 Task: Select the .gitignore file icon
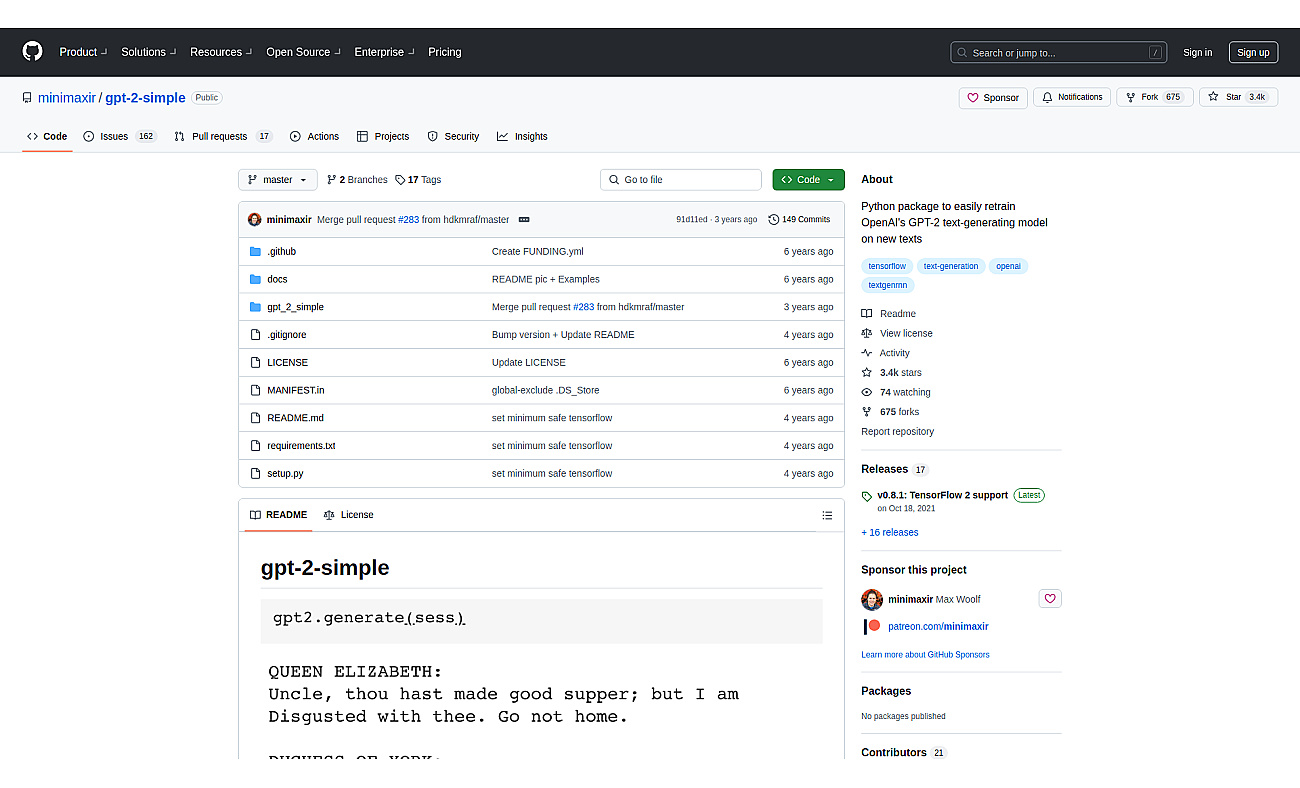point(255,335)
